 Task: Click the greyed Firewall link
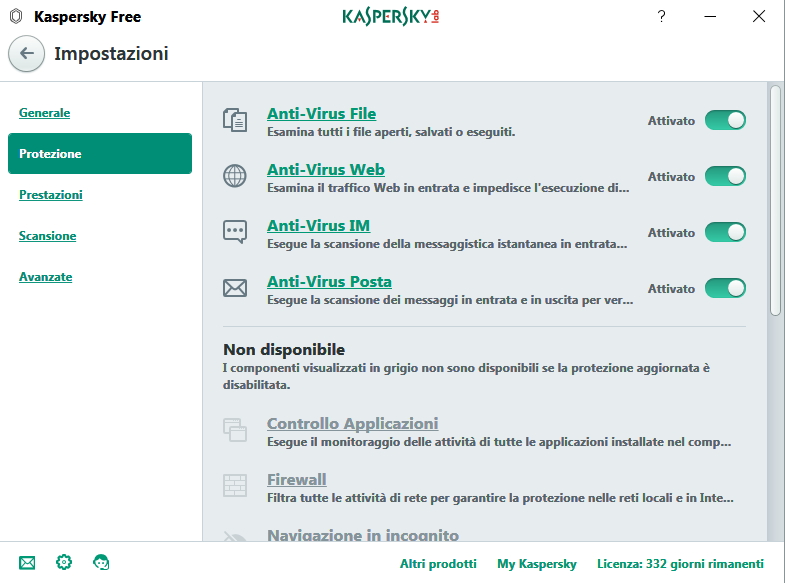coord(296,479)
